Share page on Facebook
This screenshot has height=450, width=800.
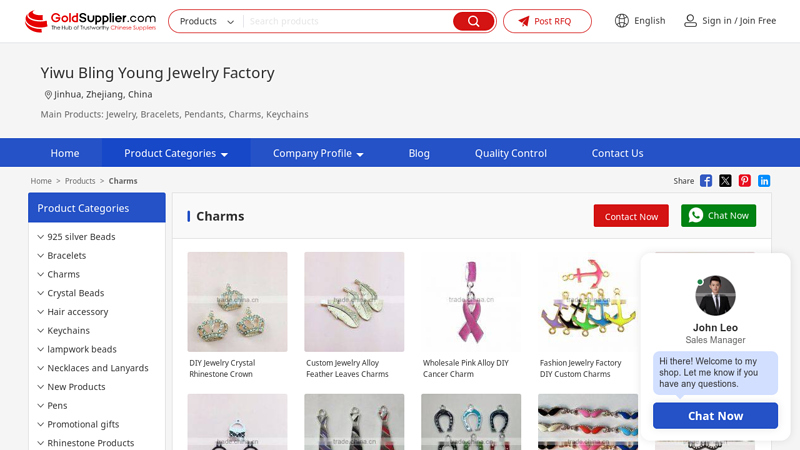pos(706,181)
